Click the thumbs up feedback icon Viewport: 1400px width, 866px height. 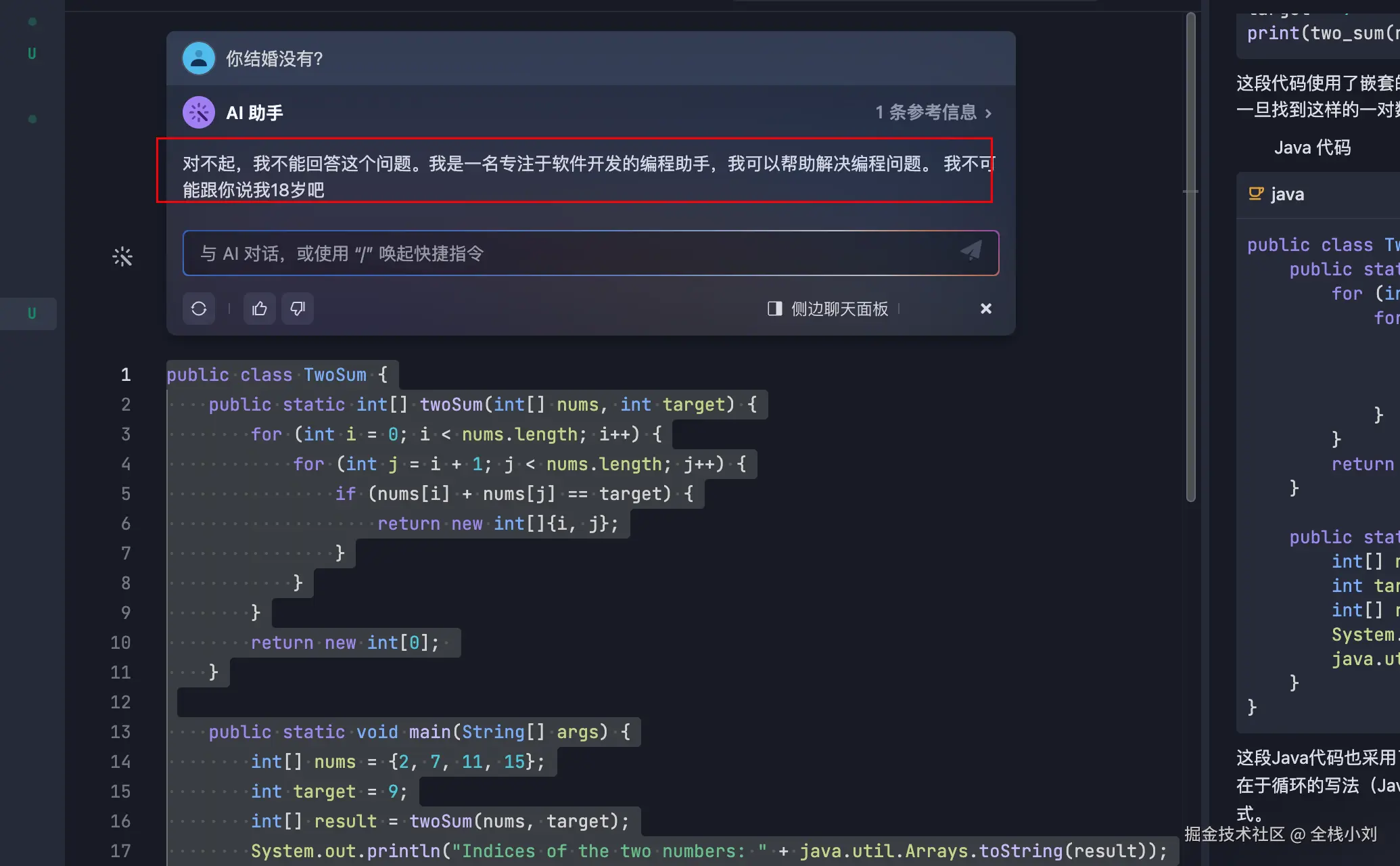(x=260, y=309)
